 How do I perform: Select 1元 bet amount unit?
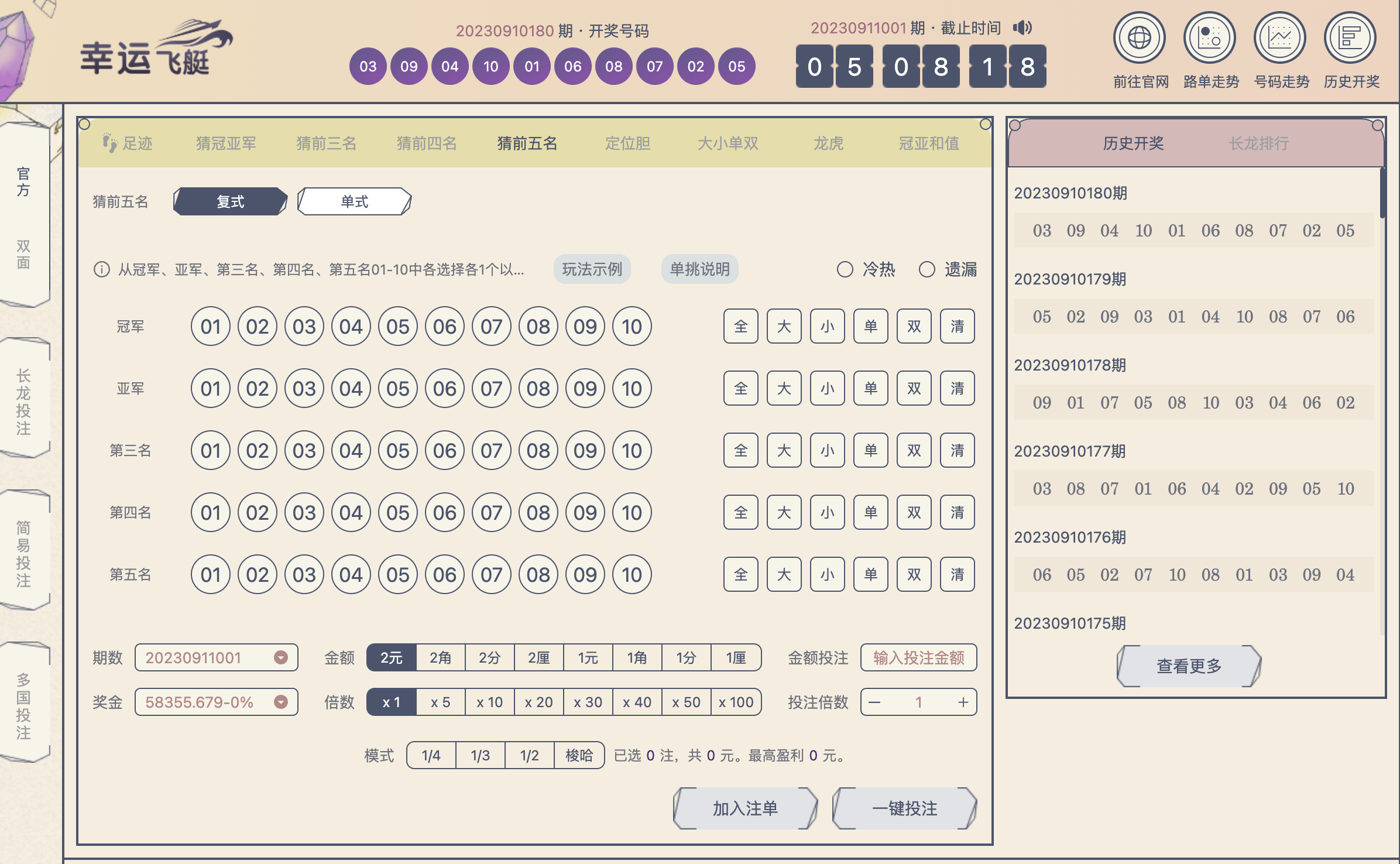tap(588, 657)
